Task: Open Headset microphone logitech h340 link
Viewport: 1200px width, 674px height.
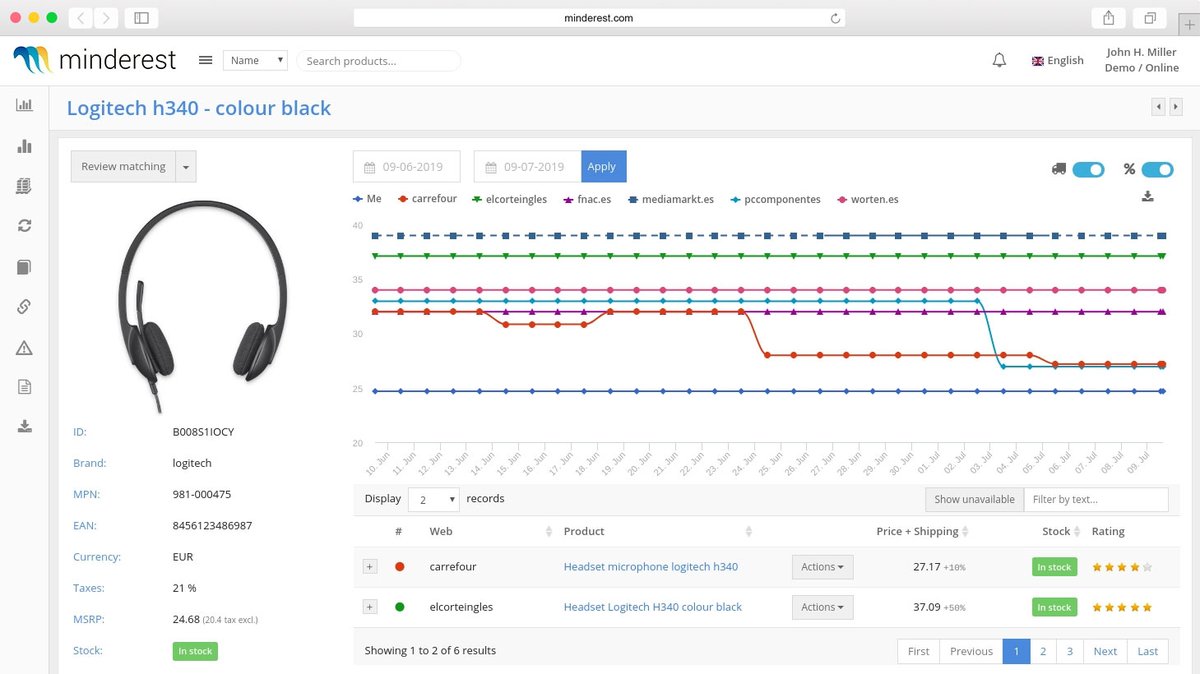Action: 651,567
